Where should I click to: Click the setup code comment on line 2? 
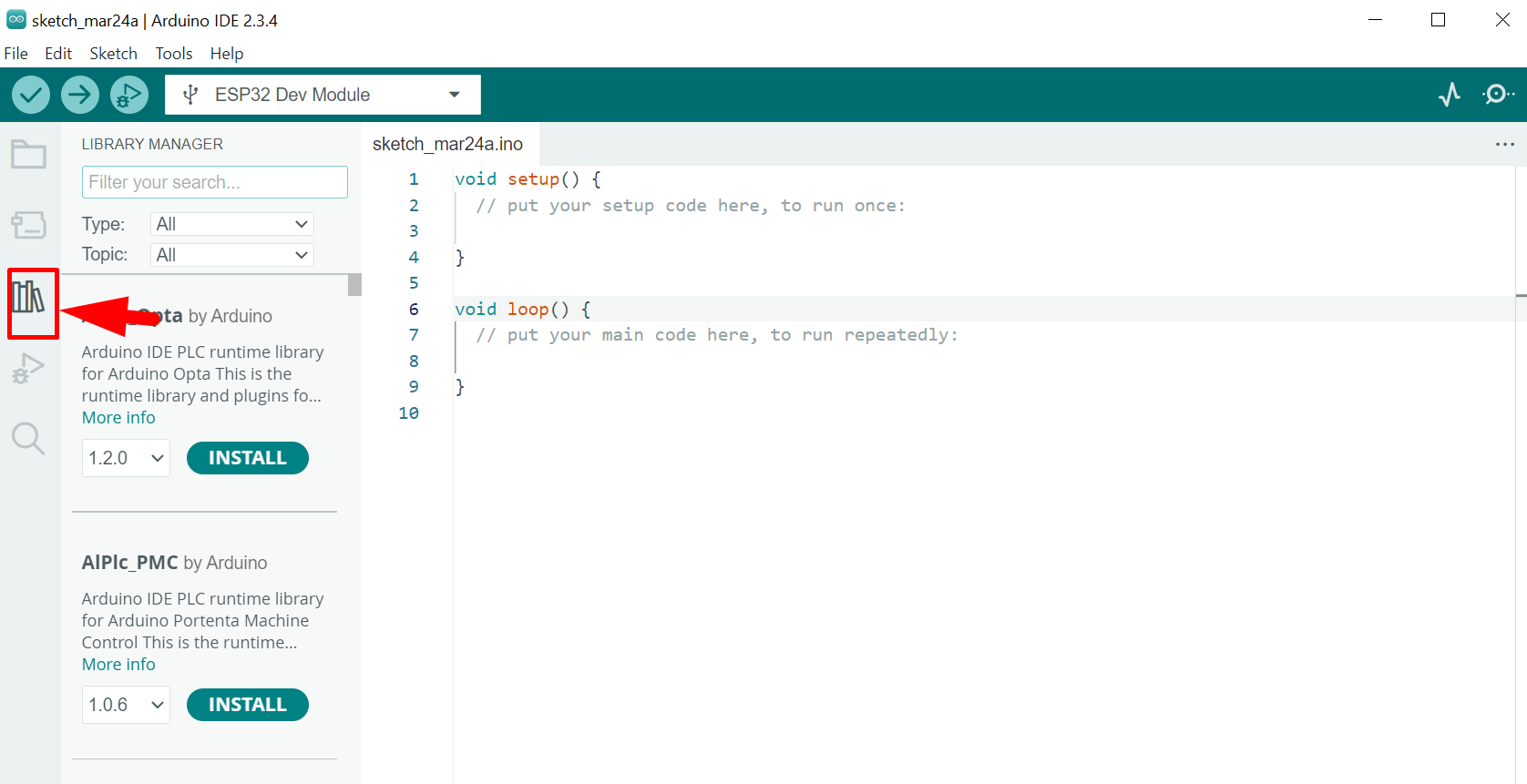click(x=691, y=206)
